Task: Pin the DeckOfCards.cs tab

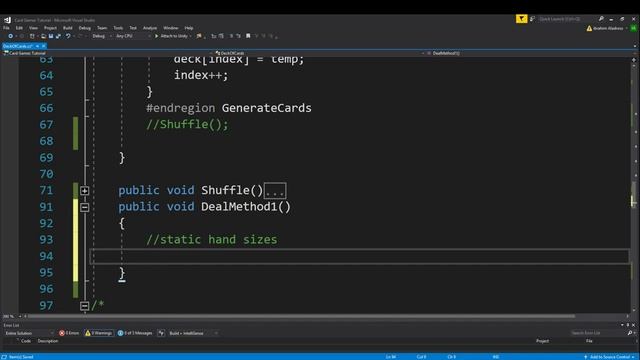Action: click(37, 46)
